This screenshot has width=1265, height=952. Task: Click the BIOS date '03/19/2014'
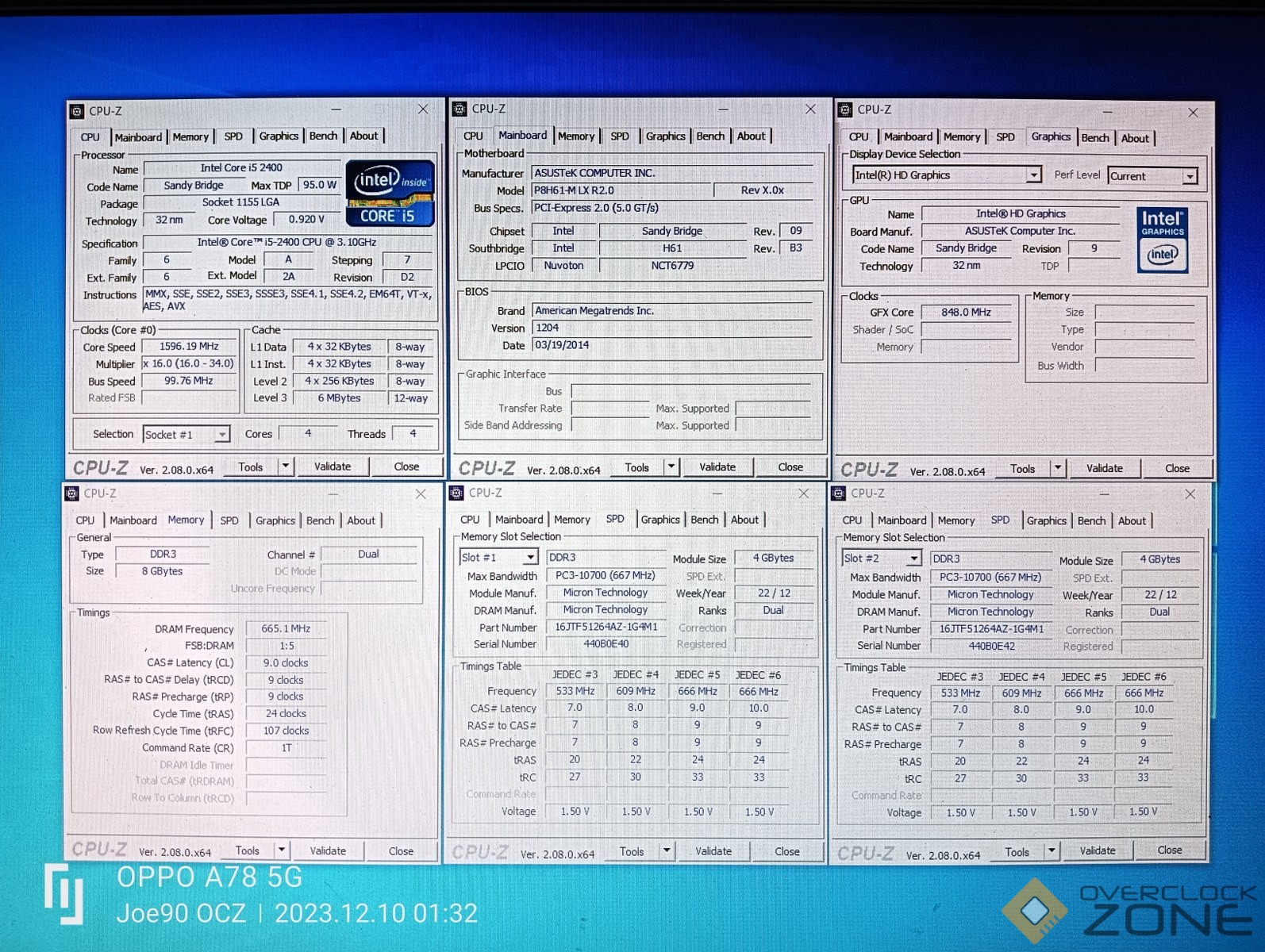(x=673, y=346)
